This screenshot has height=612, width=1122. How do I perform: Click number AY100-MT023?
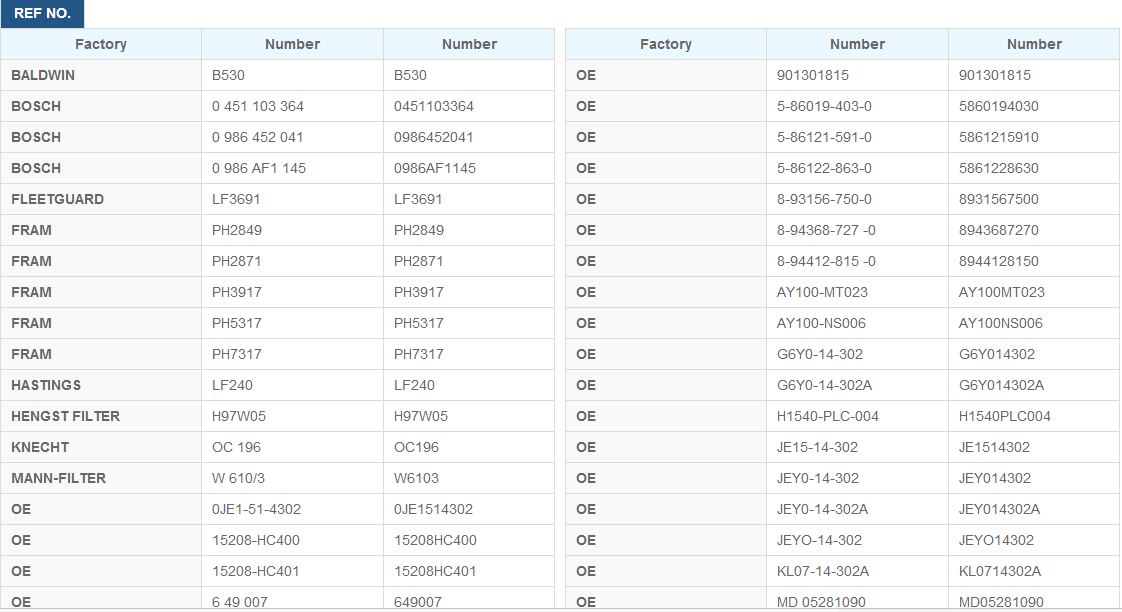[x=822, y=292]
